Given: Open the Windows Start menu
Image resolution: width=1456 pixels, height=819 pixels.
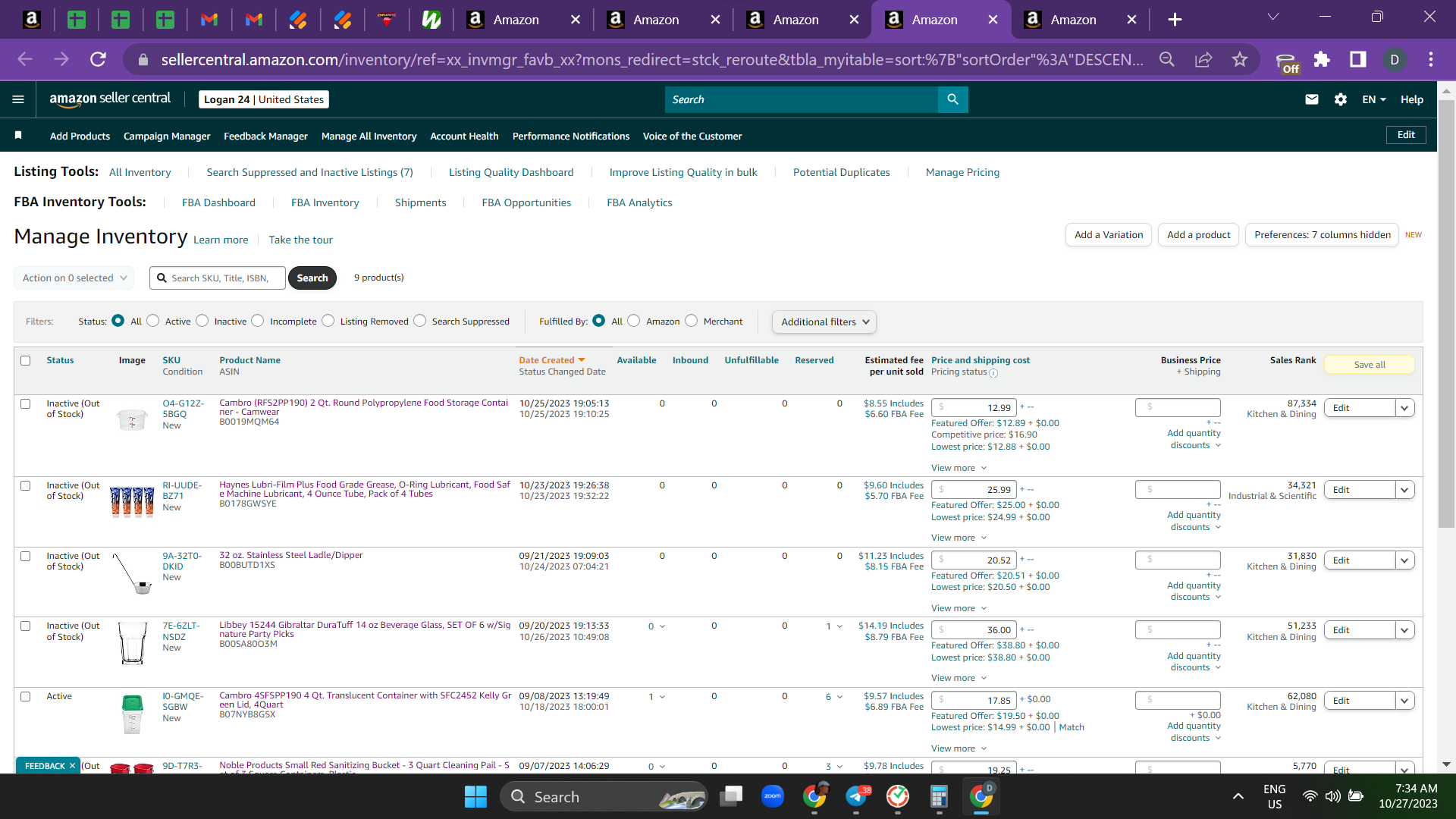Looking at the screenshot, I should (475, 797).
